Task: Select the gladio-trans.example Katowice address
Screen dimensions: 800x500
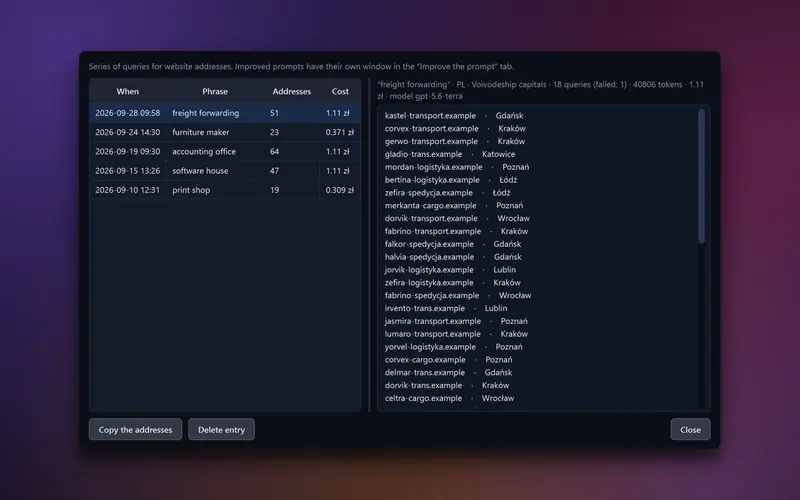Action: pos(449,154)
